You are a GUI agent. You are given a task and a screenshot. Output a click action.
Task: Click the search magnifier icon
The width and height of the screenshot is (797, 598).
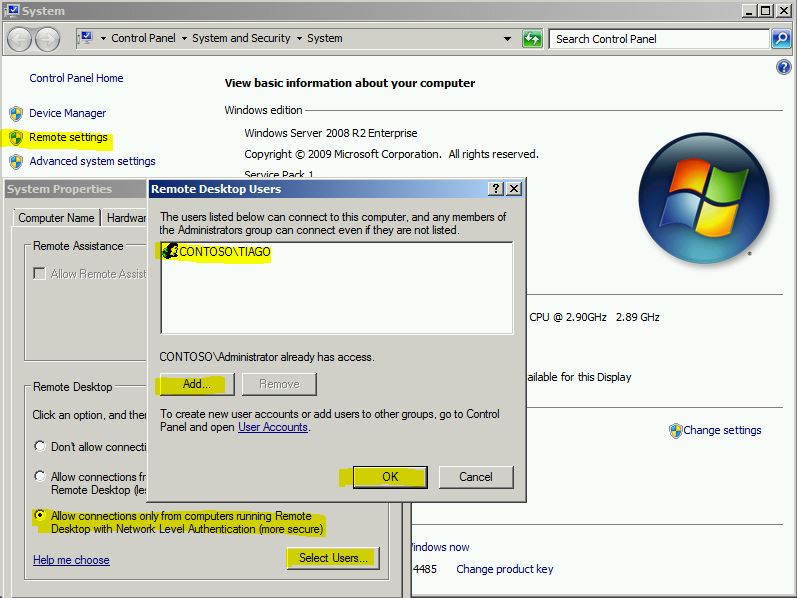(x=781, y=39)
